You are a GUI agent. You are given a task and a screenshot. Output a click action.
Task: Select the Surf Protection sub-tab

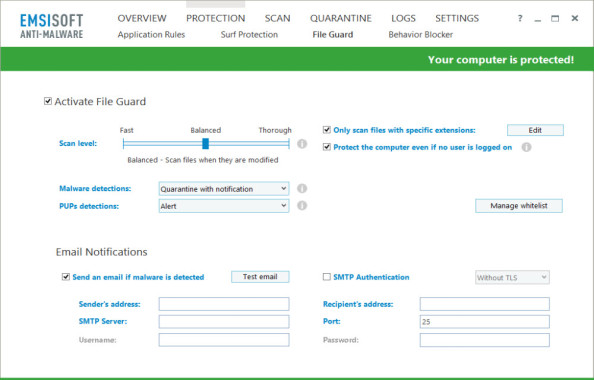[x=249, y=34]
